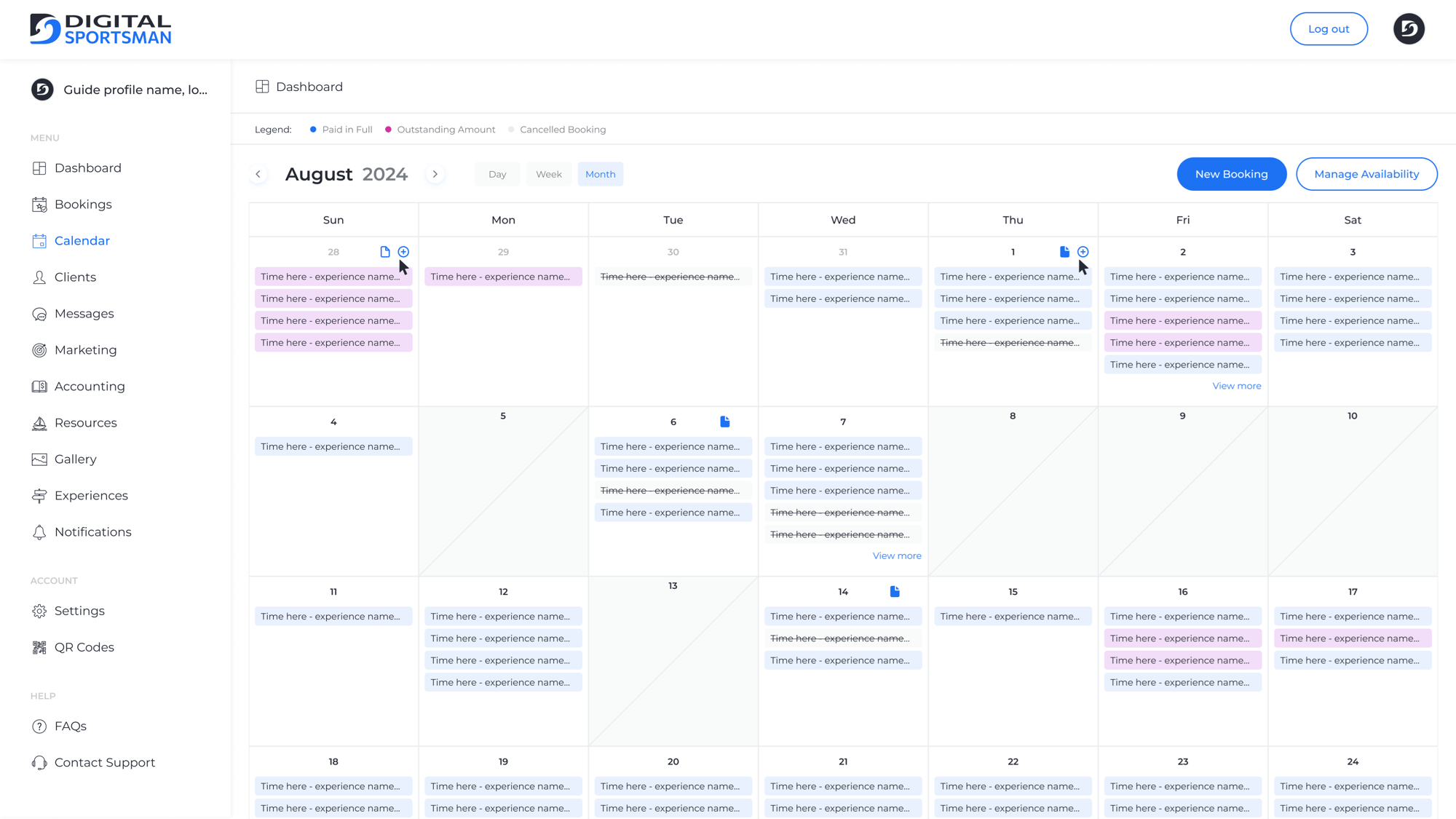Open the document icon on August 1
This screenshot has height=819, width=1456.
pos(1064,252)
